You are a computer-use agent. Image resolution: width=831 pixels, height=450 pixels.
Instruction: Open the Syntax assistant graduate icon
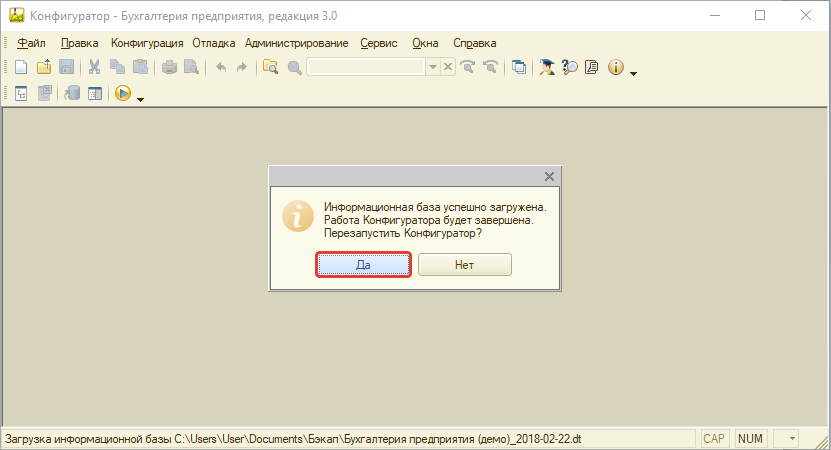point(547,67)
